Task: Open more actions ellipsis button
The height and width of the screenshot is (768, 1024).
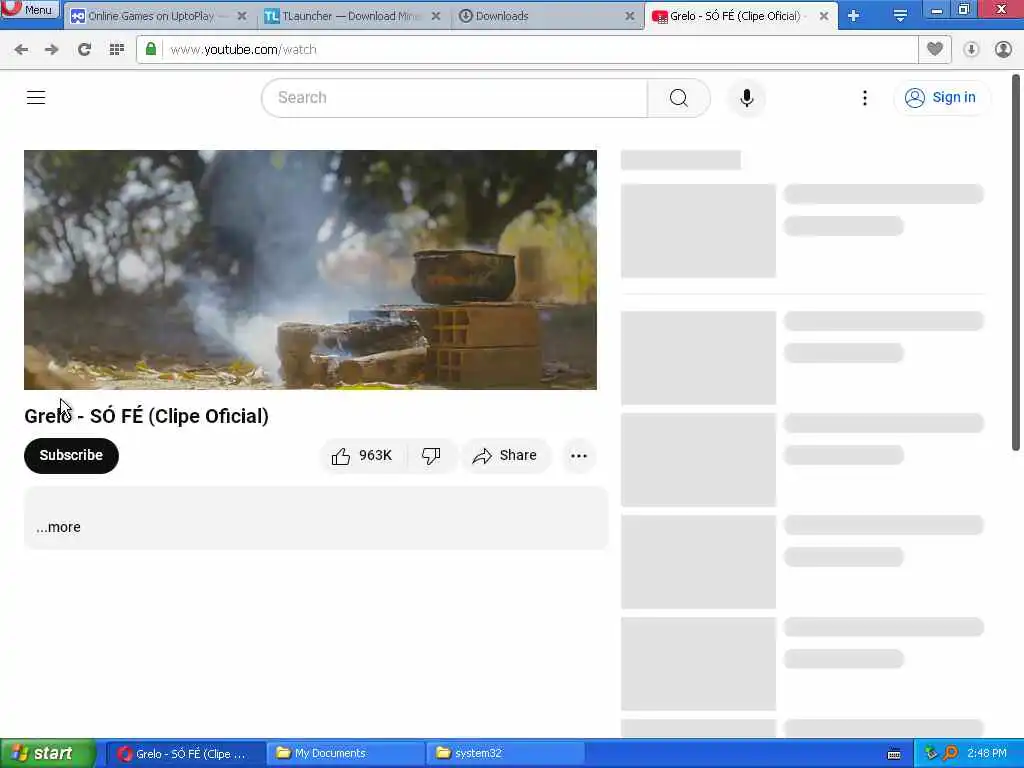Action: tap(579, 456)
